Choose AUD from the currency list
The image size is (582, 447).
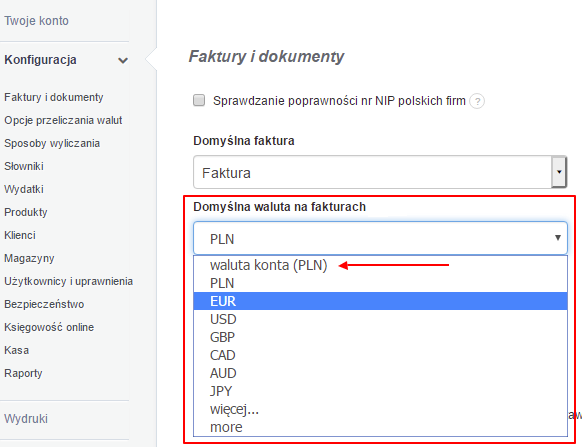(x=380, y=373)
